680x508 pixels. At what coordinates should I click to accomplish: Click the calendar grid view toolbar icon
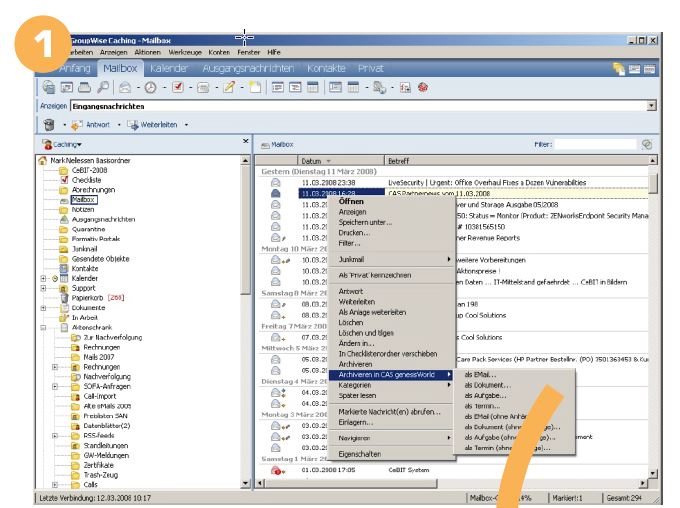313,88
